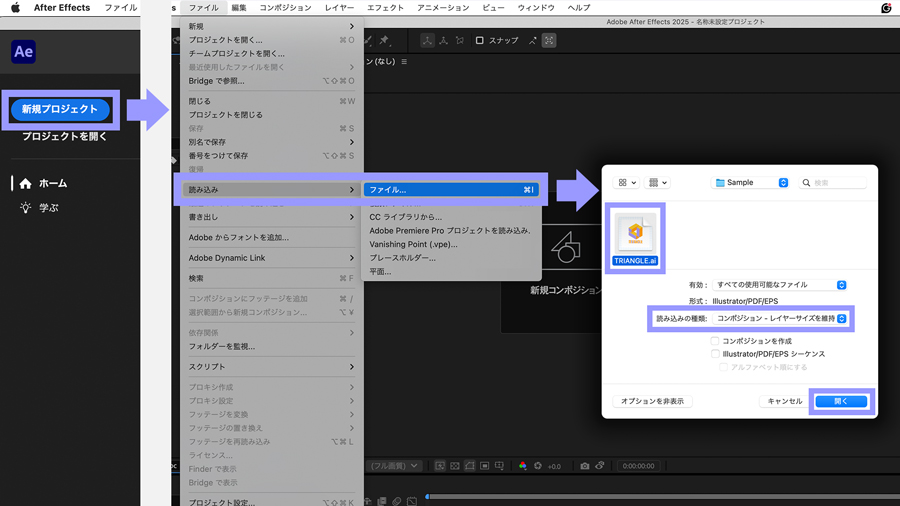Viewport: 900px width, 506px height.
Task: Open the フル画質 resolution dropdown
Action: [x=394, y=466]
